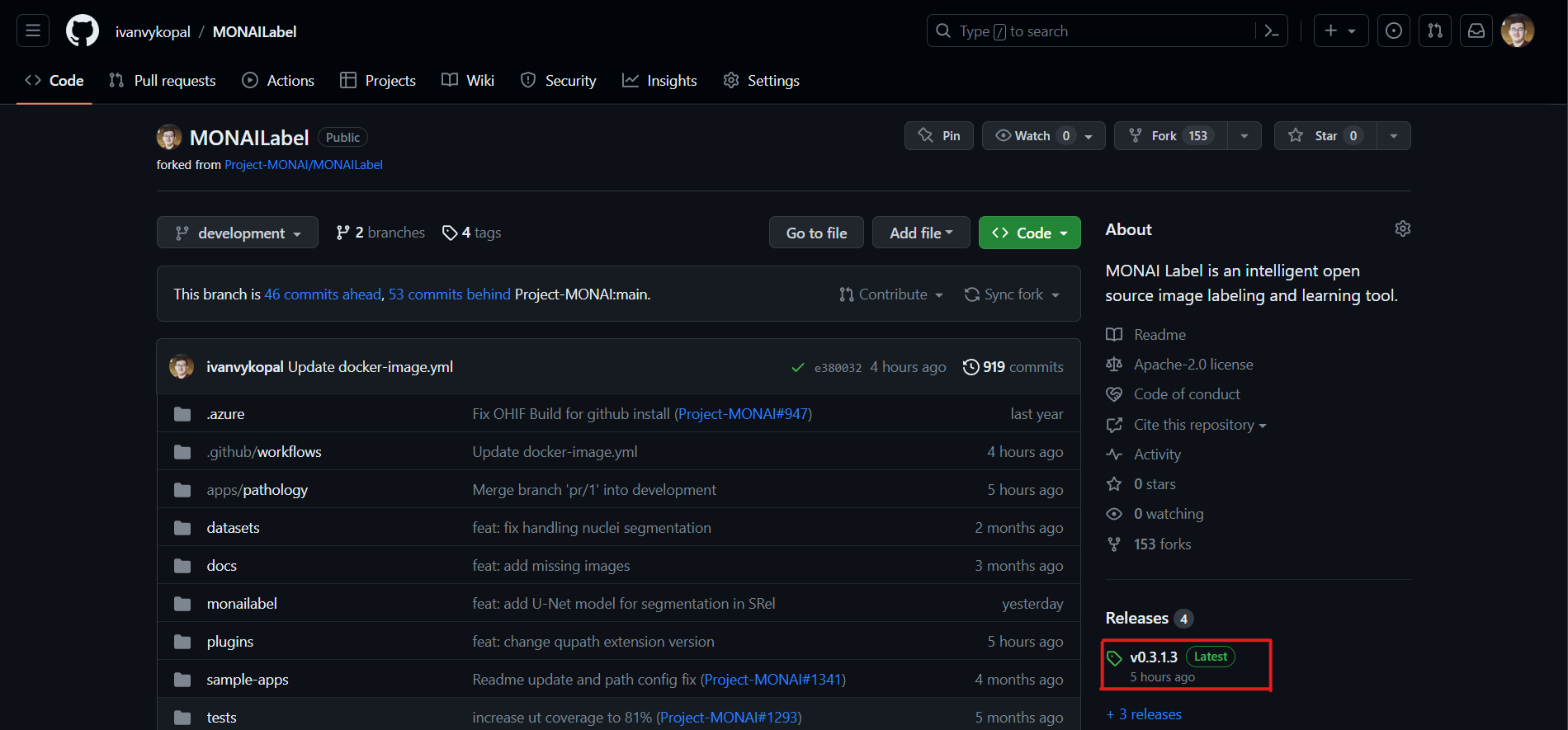Open the Project-MONAI#1341 reference link
1568x730 pixels.
click(x=773, y=680)
